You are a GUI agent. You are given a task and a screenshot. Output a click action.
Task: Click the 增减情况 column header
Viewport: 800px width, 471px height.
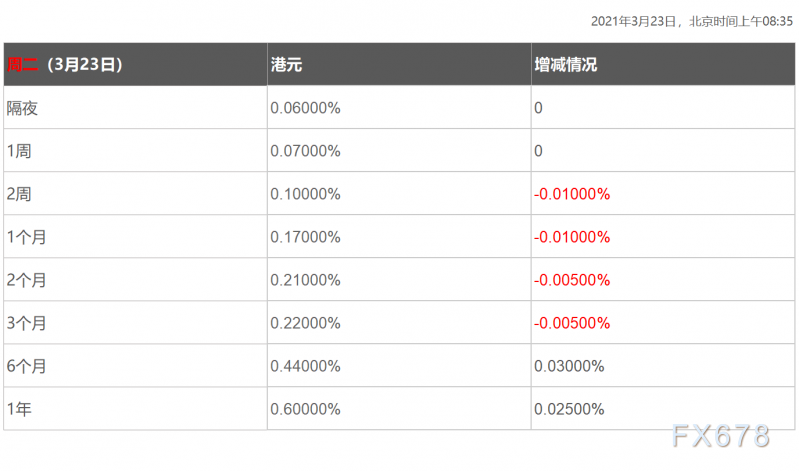(565, 64)
